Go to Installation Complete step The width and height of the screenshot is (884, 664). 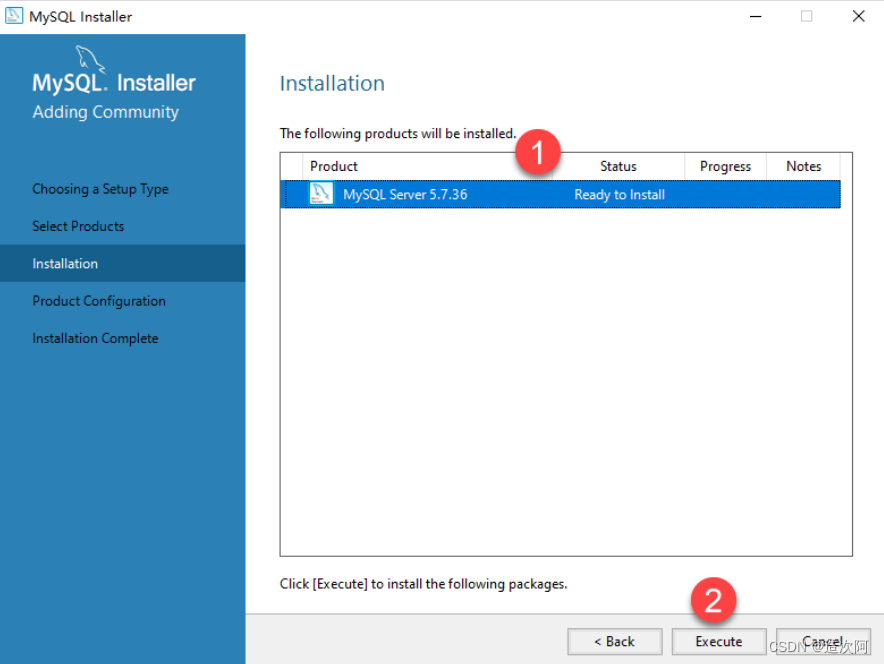pos(95,338)
